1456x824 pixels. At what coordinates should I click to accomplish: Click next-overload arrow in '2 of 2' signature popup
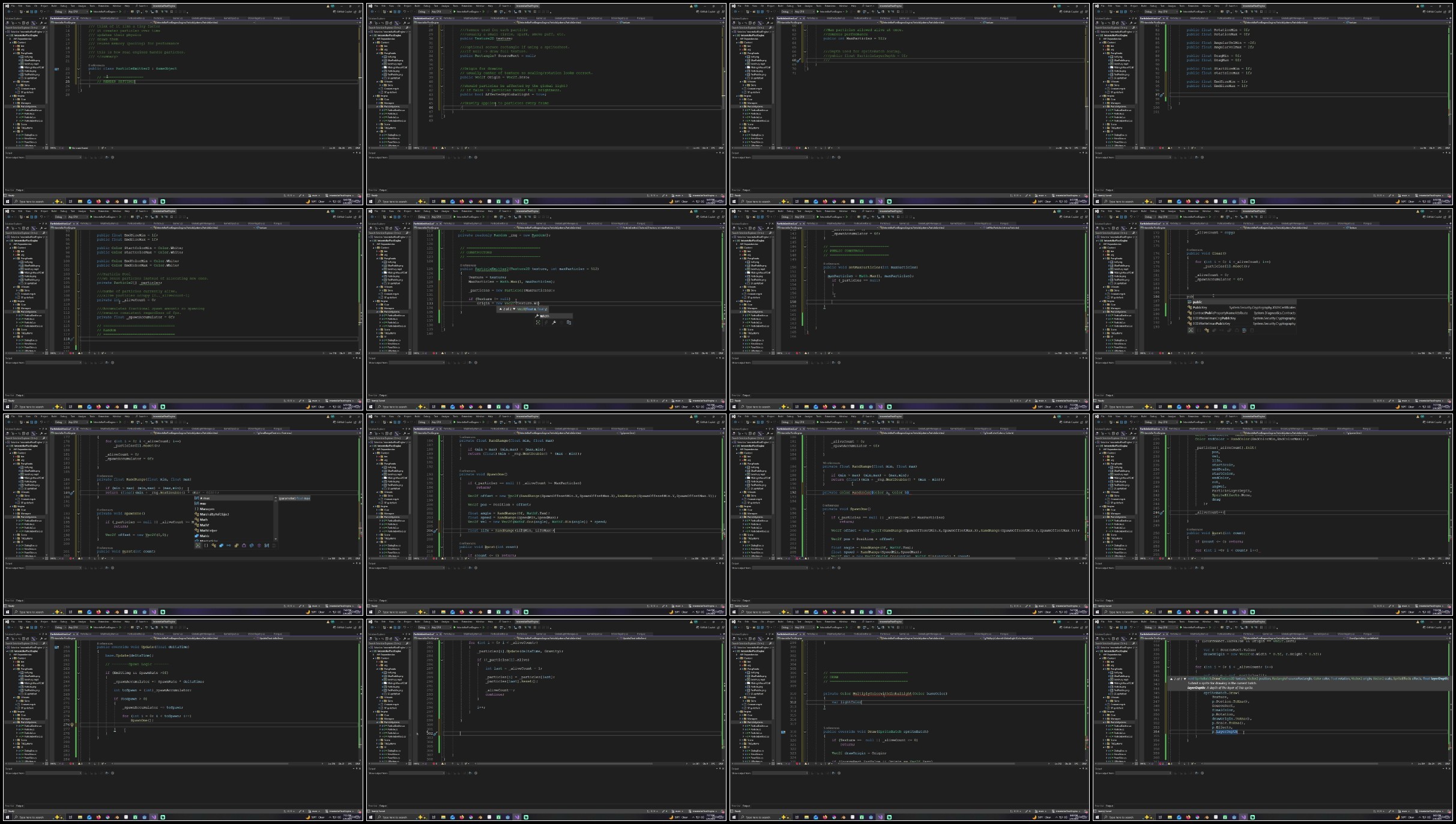click(x=514, y=309)
